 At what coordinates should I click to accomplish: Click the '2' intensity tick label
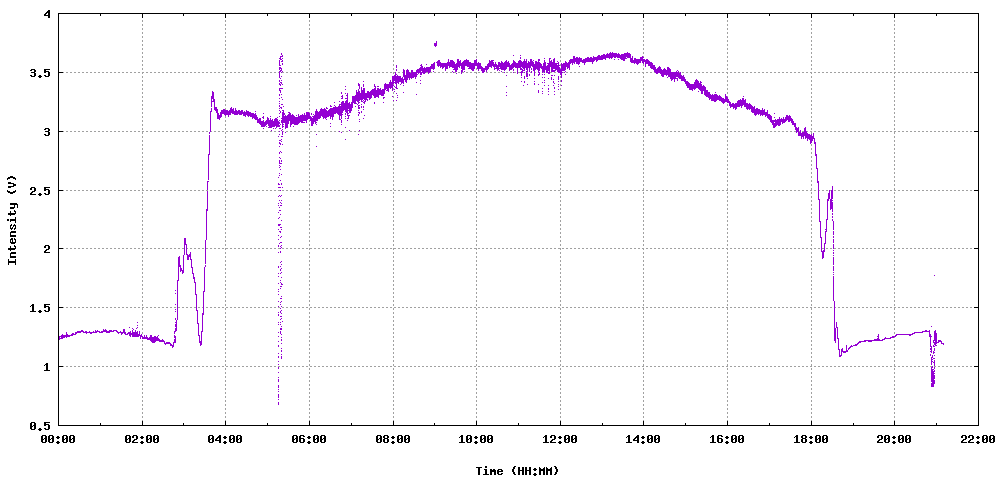pyautogui.click(x=48, y=249)
